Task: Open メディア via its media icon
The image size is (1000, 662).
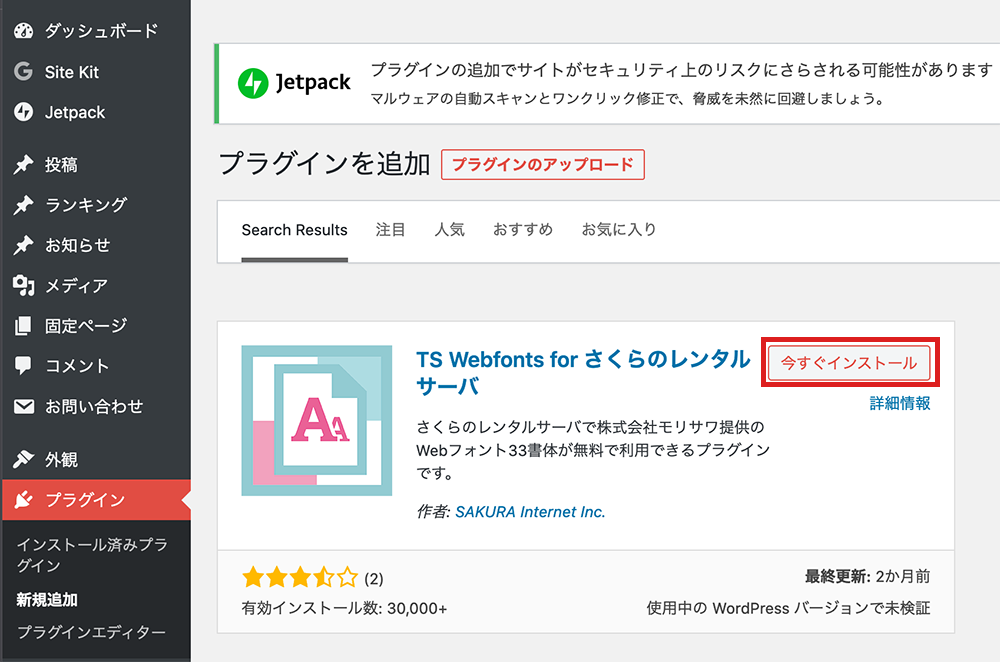Action: tap(24, 285)
